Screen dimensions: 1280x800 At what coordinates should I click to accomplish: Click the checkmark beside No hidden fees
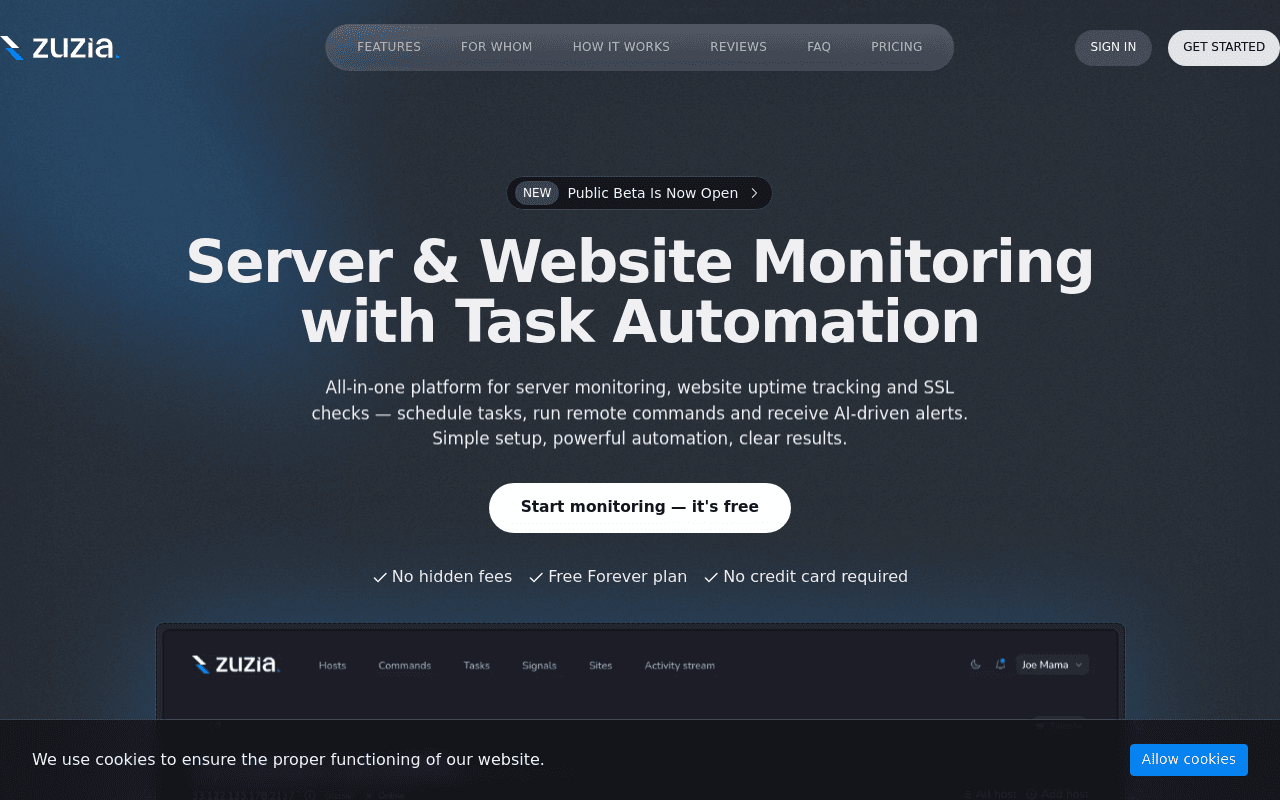(380, 578)
